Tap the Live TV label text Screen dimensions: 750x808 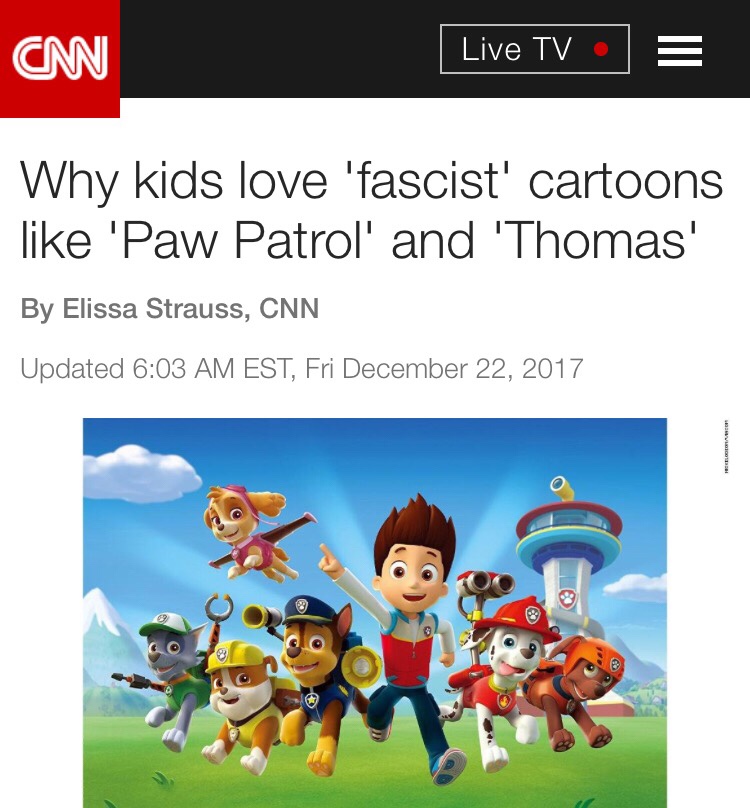coord(516,49)
